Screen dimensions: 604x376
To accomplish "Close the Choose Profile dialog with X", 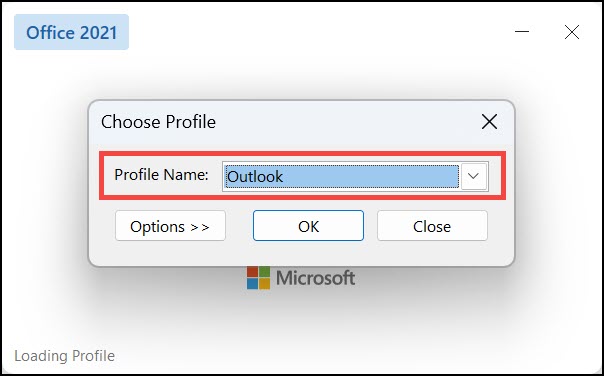I will tap(489, 122).
